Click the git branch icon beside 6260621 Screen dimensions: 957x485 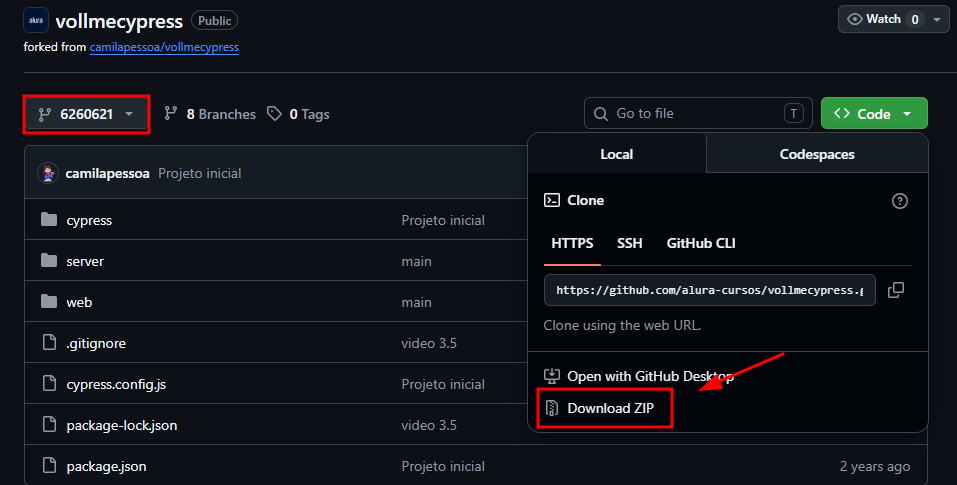[x=45, y=114]
